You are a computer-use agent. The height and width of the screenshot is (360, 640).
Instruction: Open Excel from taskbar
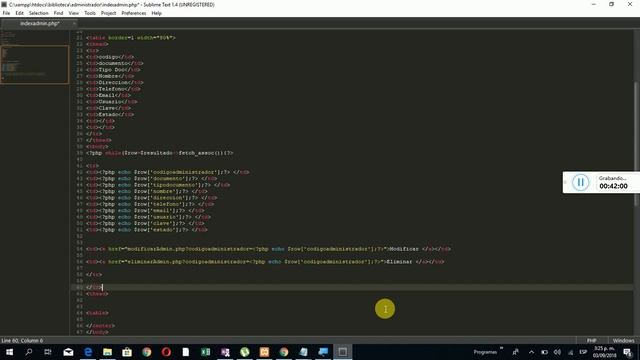click(x=205, y=352)
